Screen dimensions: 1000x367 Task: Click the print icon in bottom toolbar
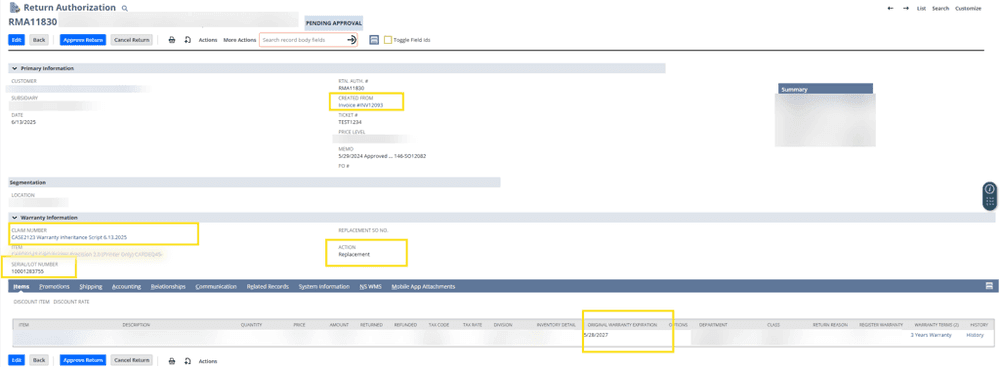tap(172, 361)
